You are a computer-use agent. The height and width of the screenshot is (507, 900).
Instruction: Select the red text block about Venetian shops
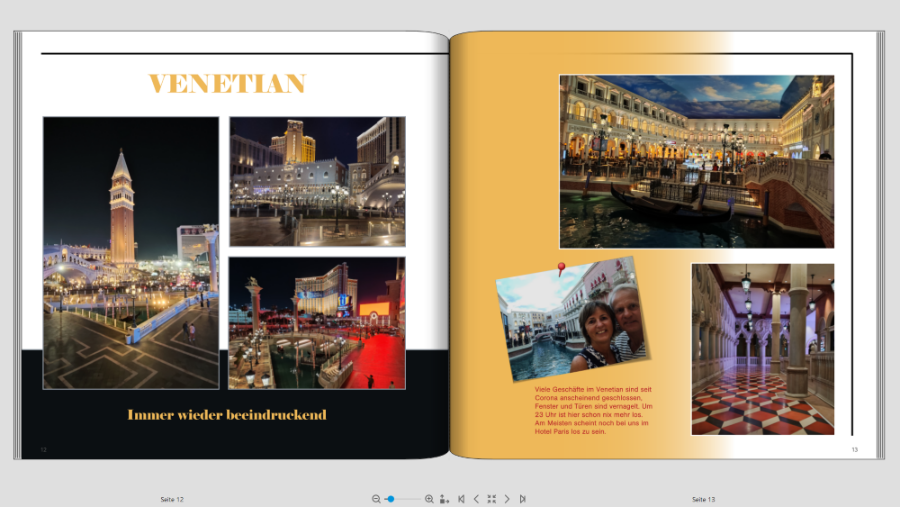(593, 411)
